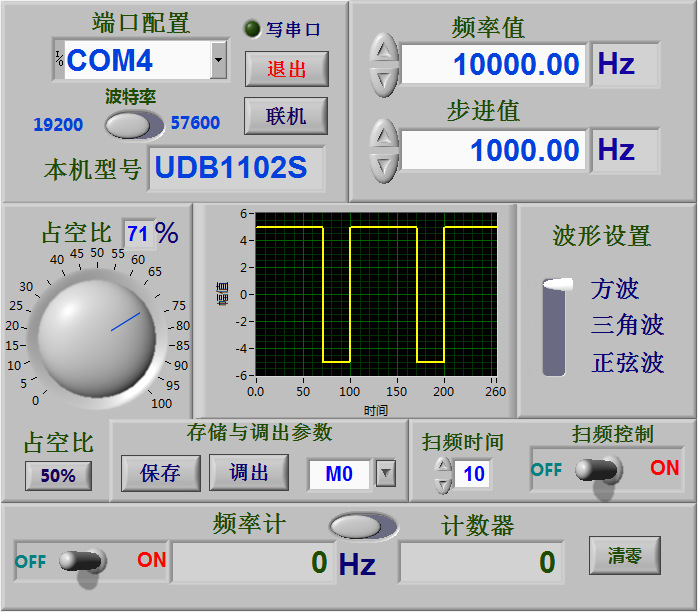Click the Hz unit box beside 步进值
698x612 pixels.
(x=625, y=150)
